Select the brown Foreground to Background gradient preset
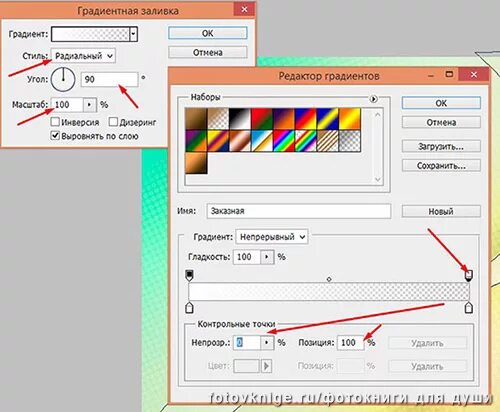 (x=196, y=119)
